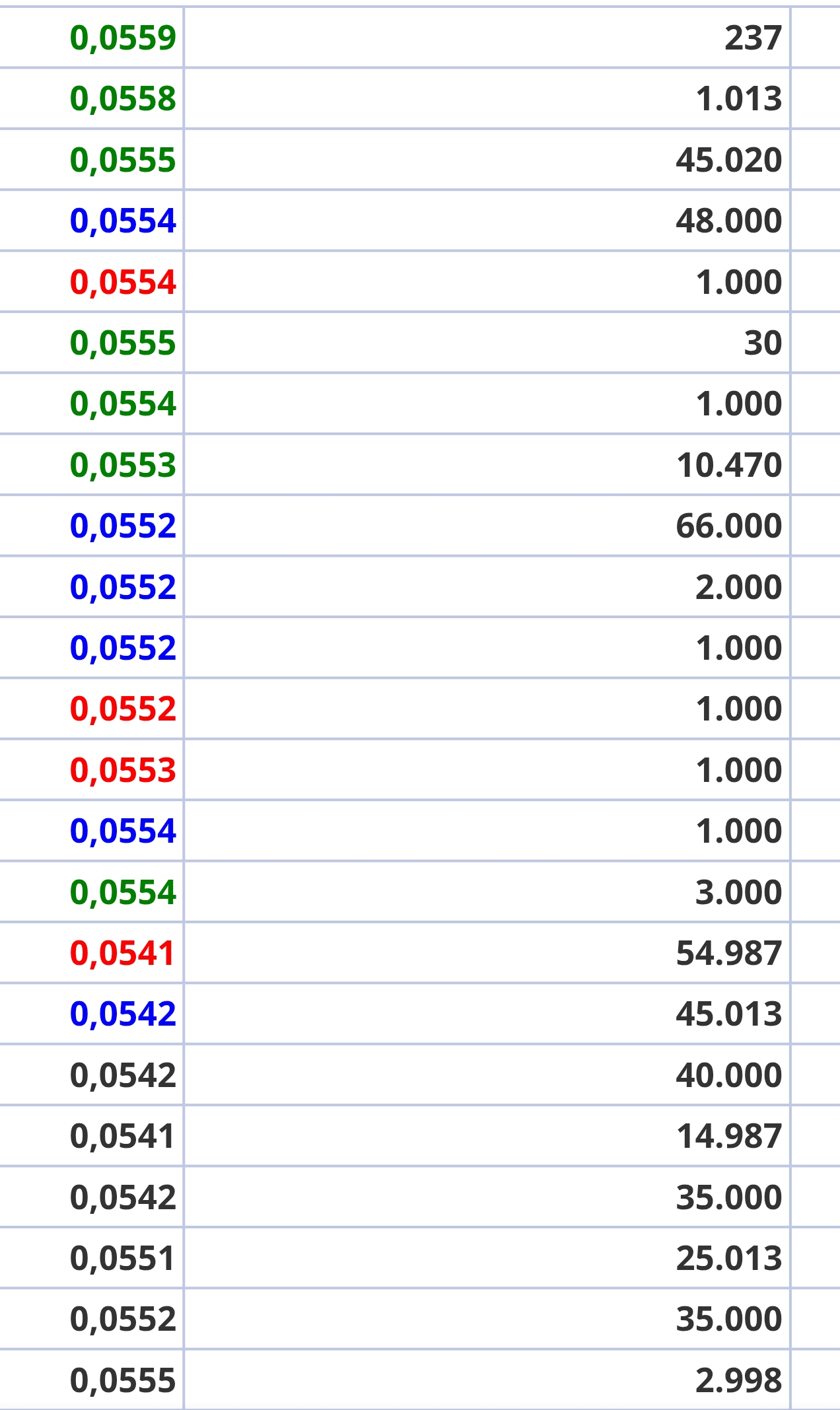Click the blue price 0,0542
This screenshot has height=1410, width=840.
coord(123,1014)
